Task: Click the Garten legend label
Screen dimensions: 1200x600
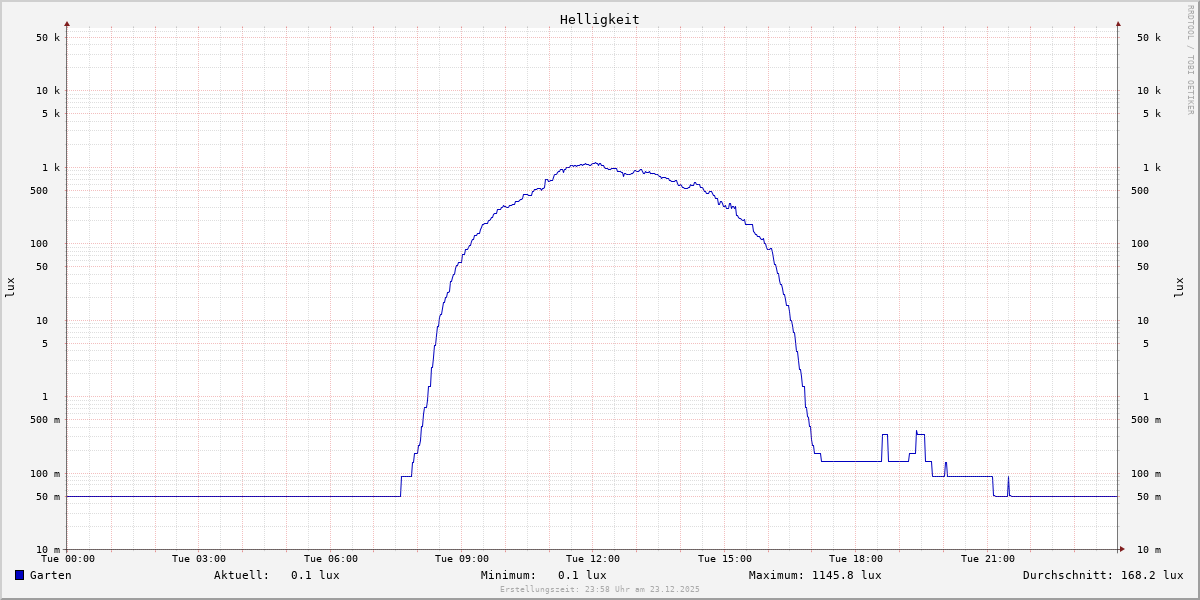Action: click(50, 575)
